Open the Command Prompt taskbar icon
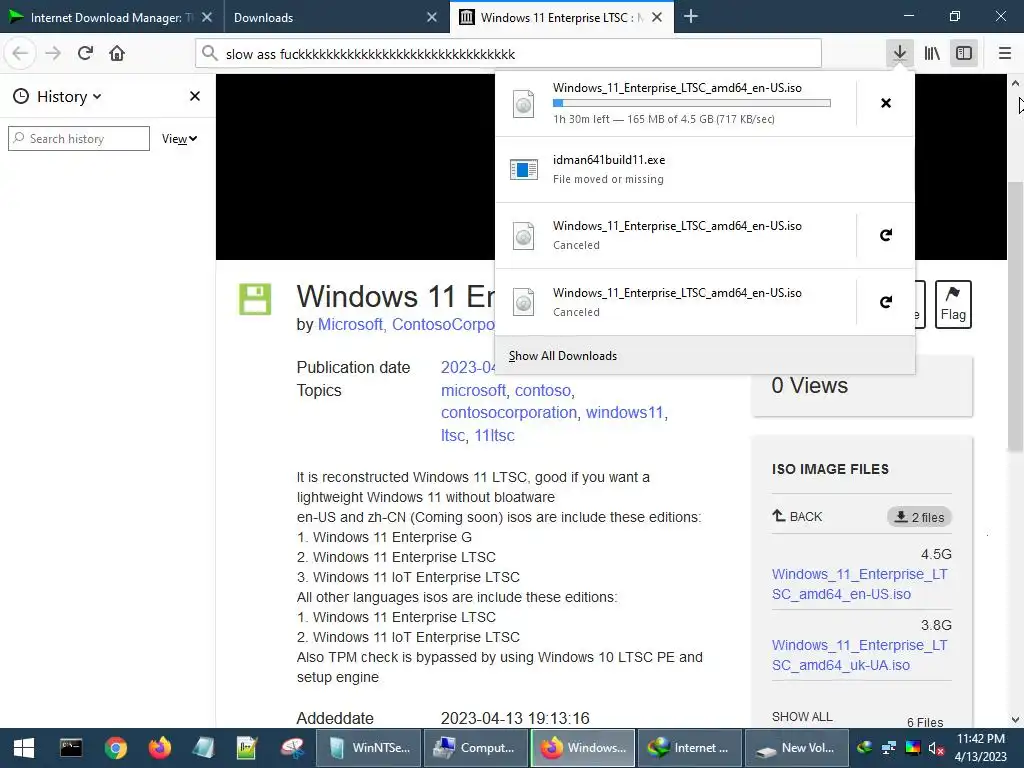The image size is (1024, 768). [x=71, y=748]
